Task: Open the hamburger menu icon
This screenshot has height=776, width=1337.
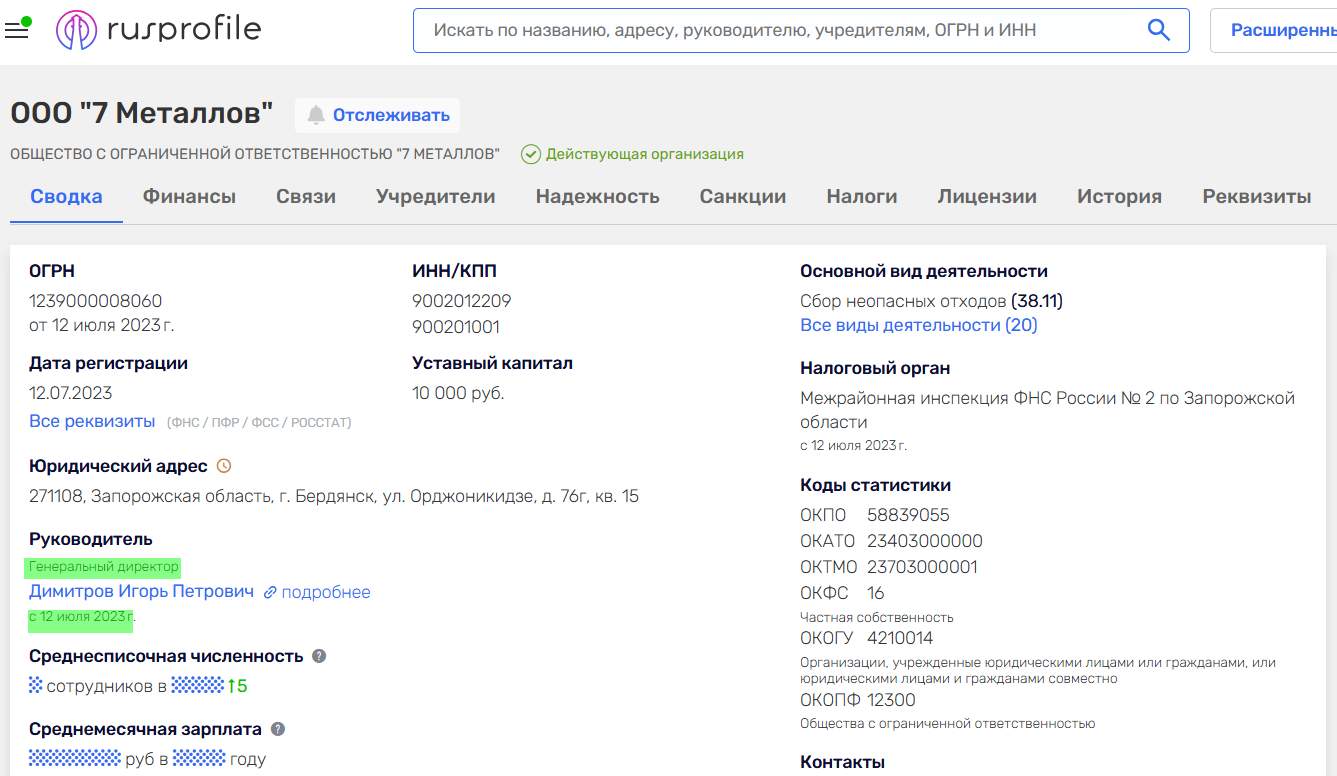Action: coord(17,30)
